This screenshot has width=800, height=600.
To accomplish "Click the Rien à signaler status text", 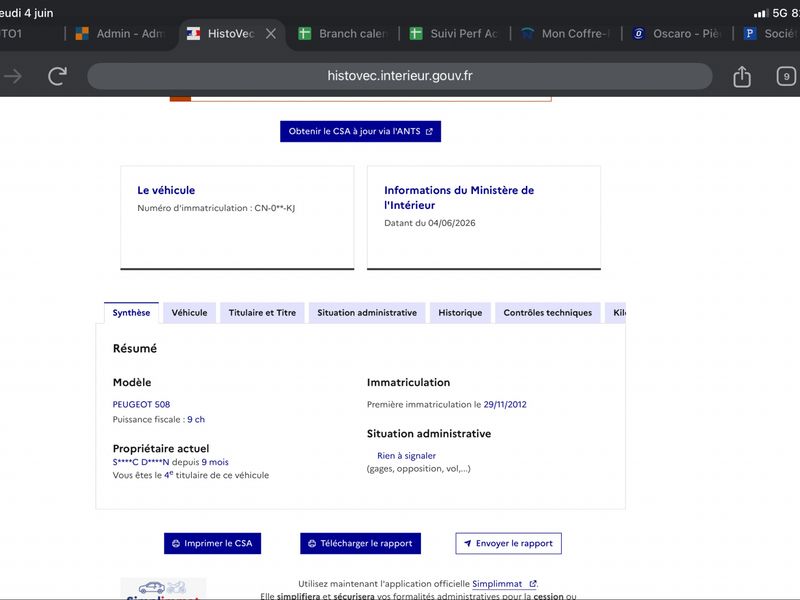I will coord(406,456).
